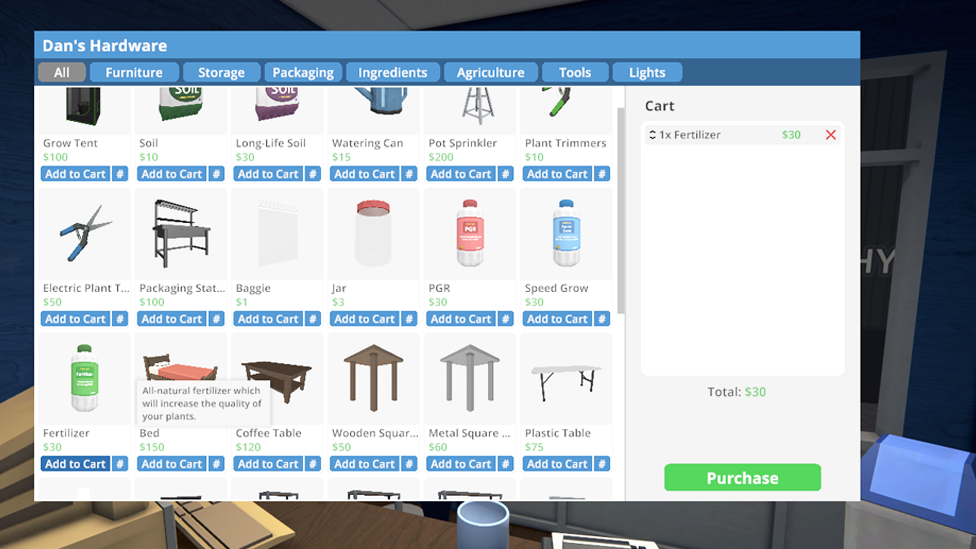Click the # quantity button for Wooden Square Table
This screenshot has height=549, width=976.
coord(410,464)
